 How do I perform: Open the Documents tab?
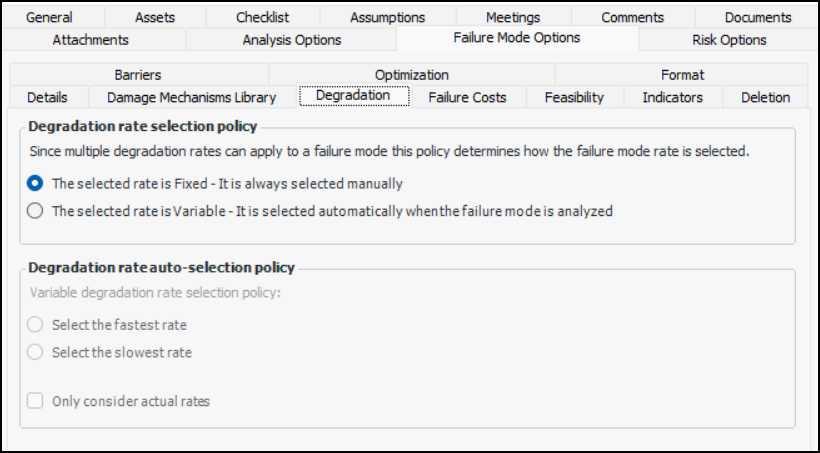point(758,17)
